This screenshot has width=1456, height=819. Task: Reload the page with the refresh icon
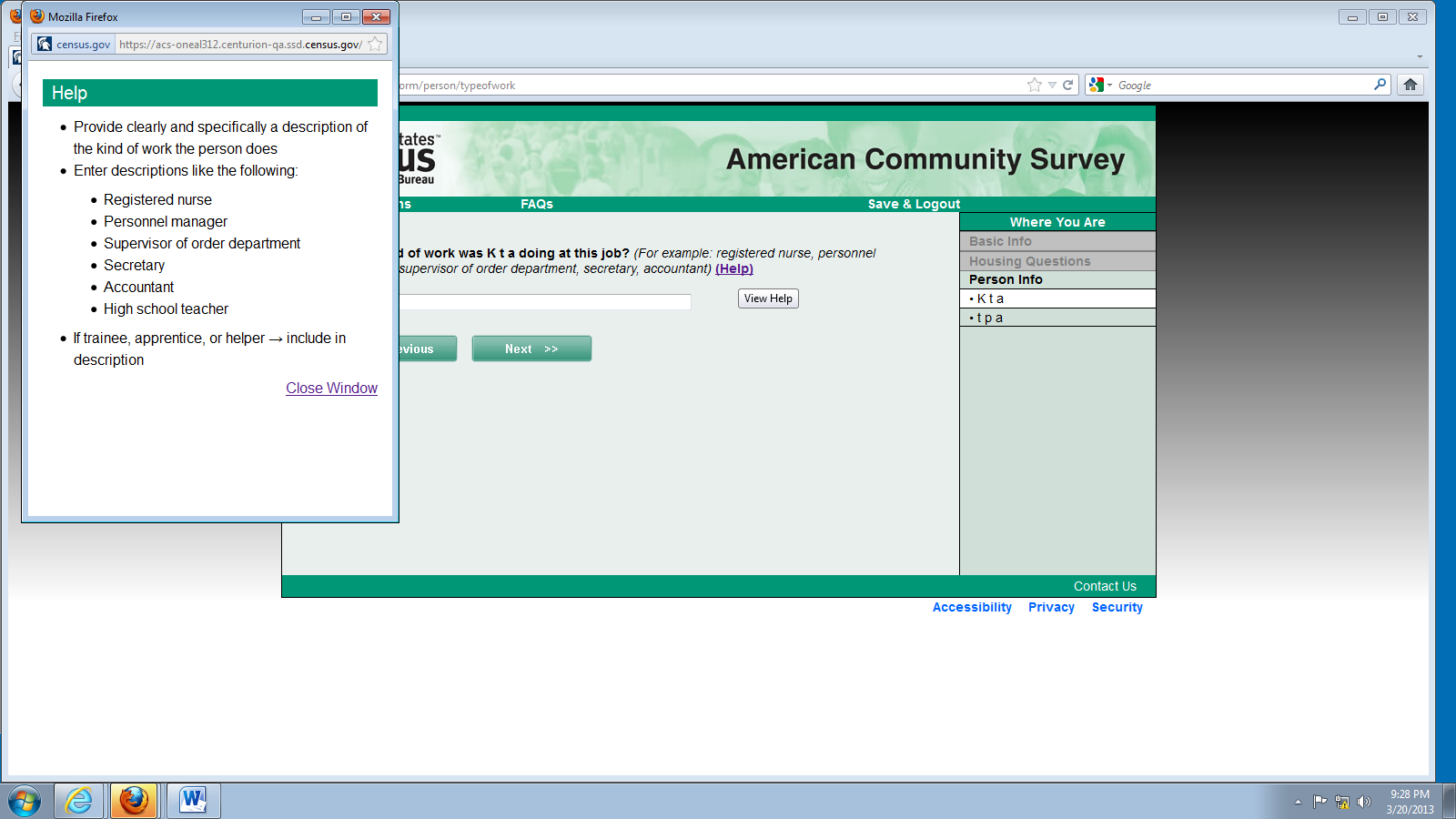click(x=1068, y=85)
